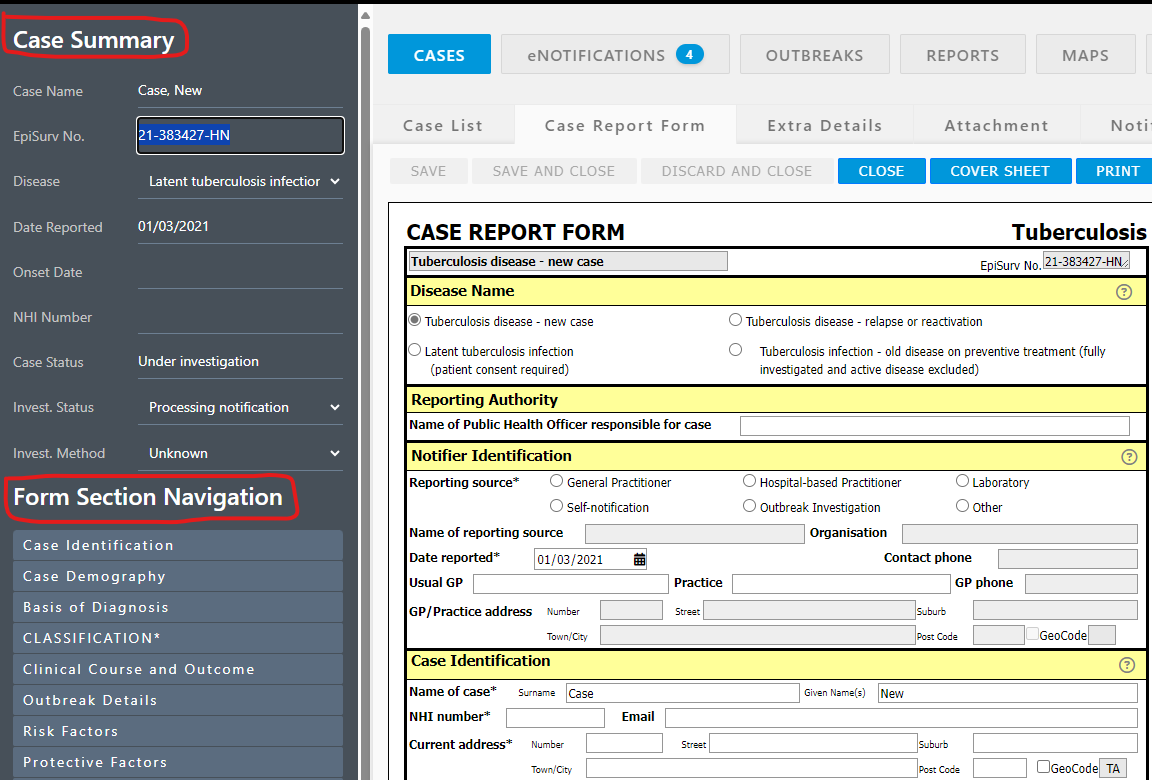Click the form's EpiSurv No. field
The image size is (1152, 780).
click(1086, 261)
